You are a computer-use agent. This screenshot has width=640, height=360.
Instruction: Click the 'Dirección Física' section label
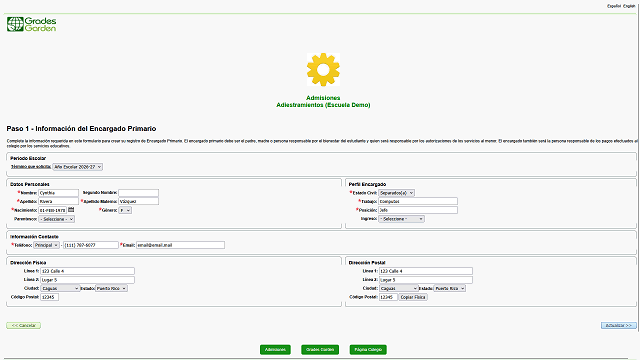point(28,263)
